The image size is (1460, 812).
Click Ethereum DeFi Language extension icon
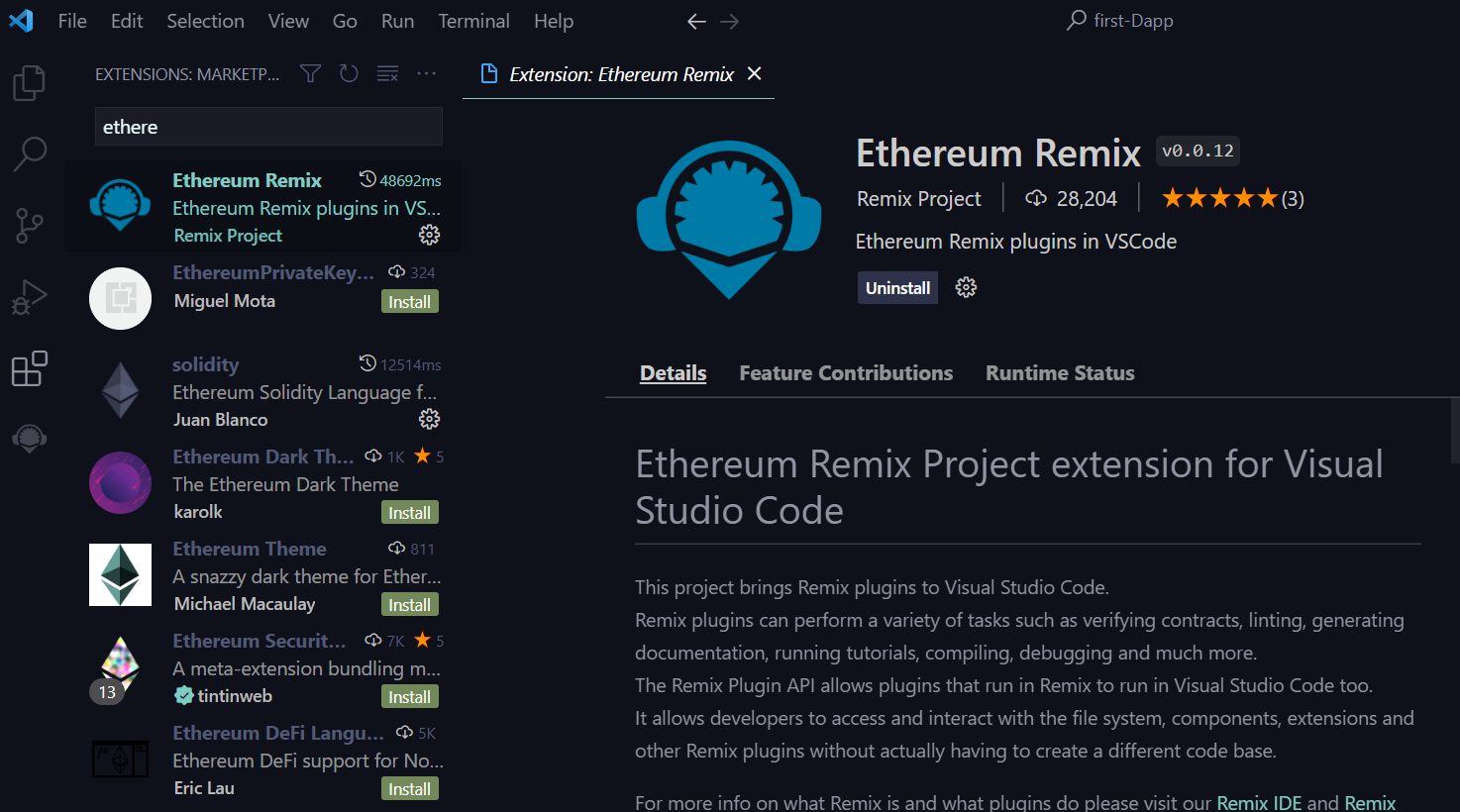[120, 759]
